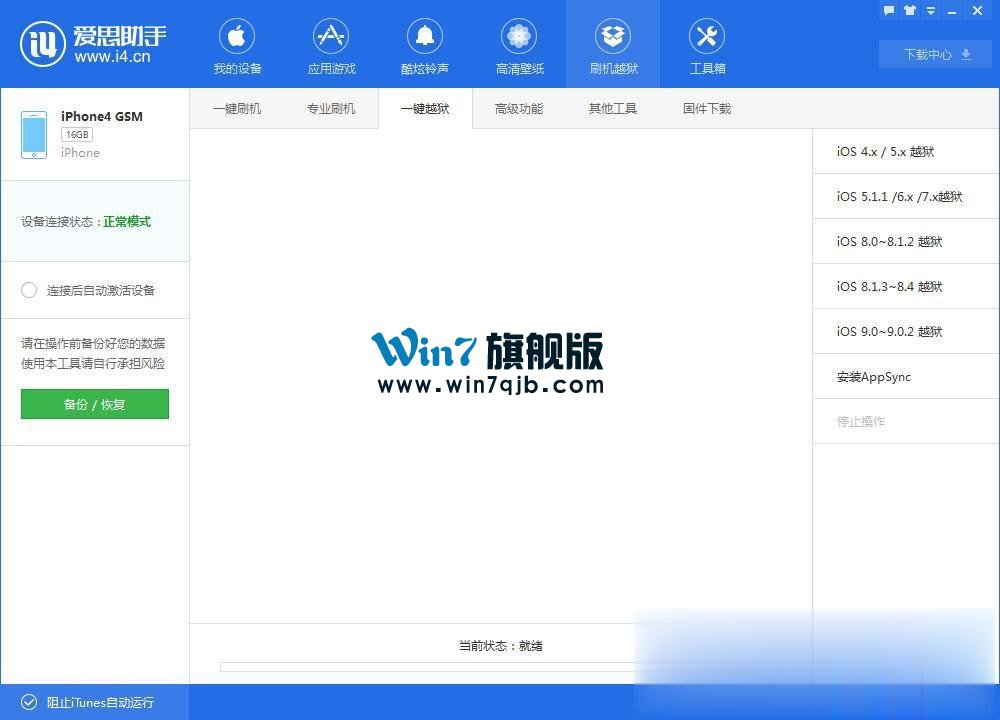Open the 应用游戏 apps and games section
Viewport: 1000px width, 720px height.
(331, 47)
